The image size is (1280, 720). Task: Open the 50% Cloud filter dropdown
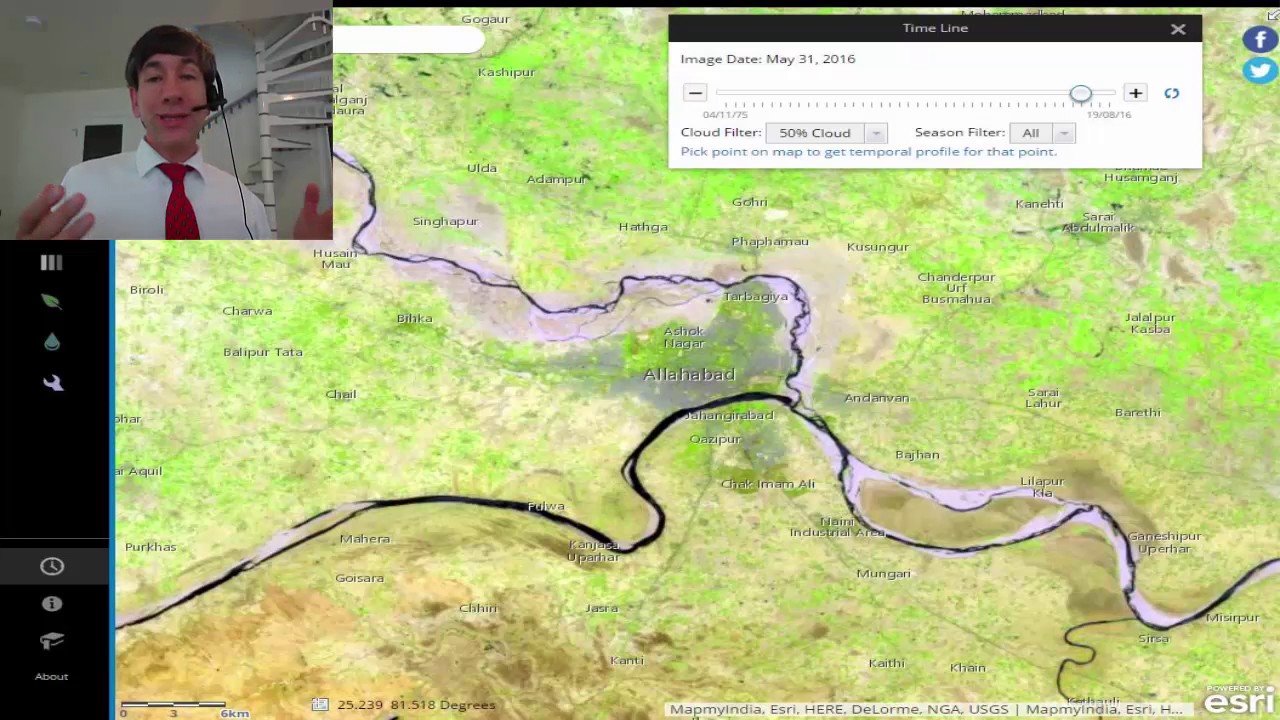tap(826, 133)
